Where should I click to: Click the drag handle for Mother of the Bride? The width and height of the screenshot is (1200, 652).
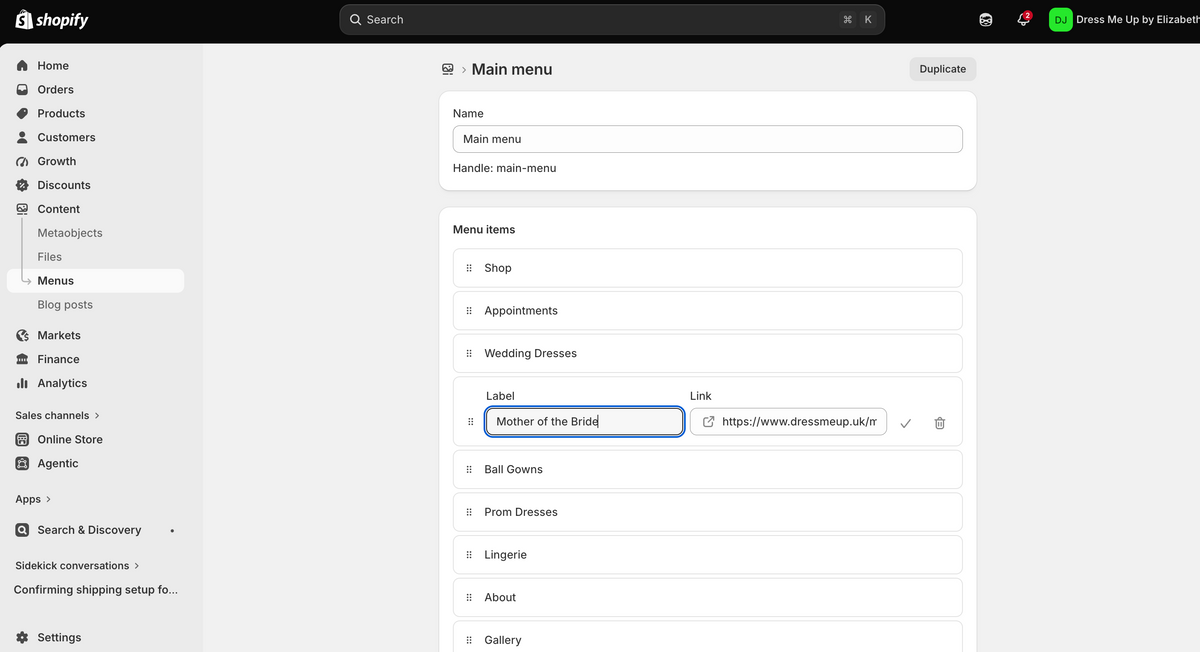(471, 422)
